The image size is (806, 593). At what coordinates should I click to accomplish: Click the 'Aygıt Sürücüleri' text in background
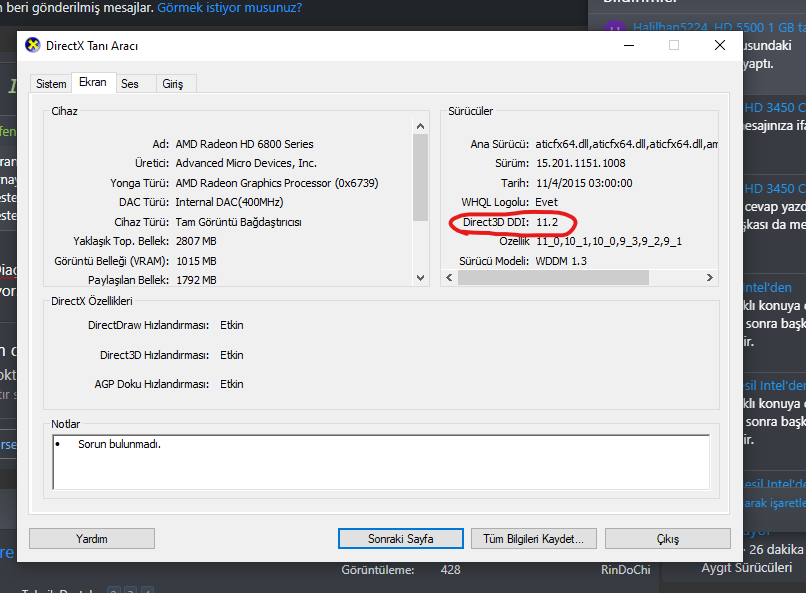746,568
